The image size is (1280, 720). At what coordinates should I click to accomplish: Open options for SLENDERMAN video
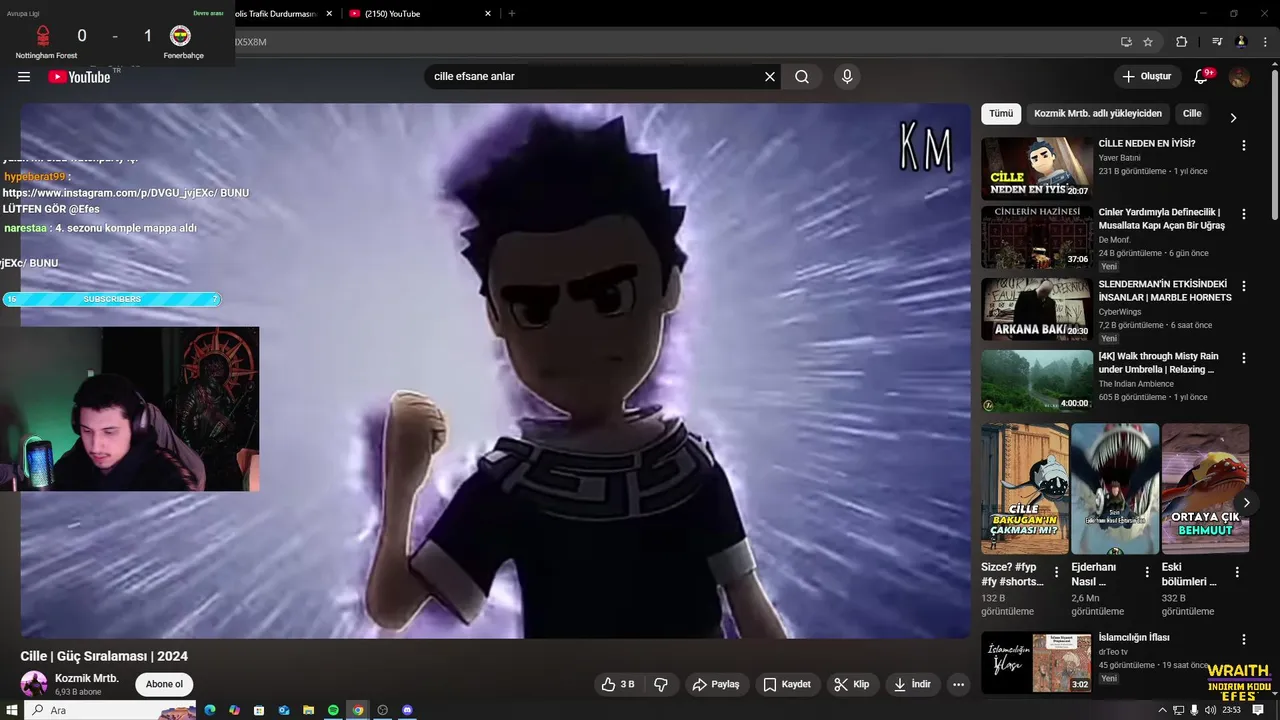point(1244,286)
